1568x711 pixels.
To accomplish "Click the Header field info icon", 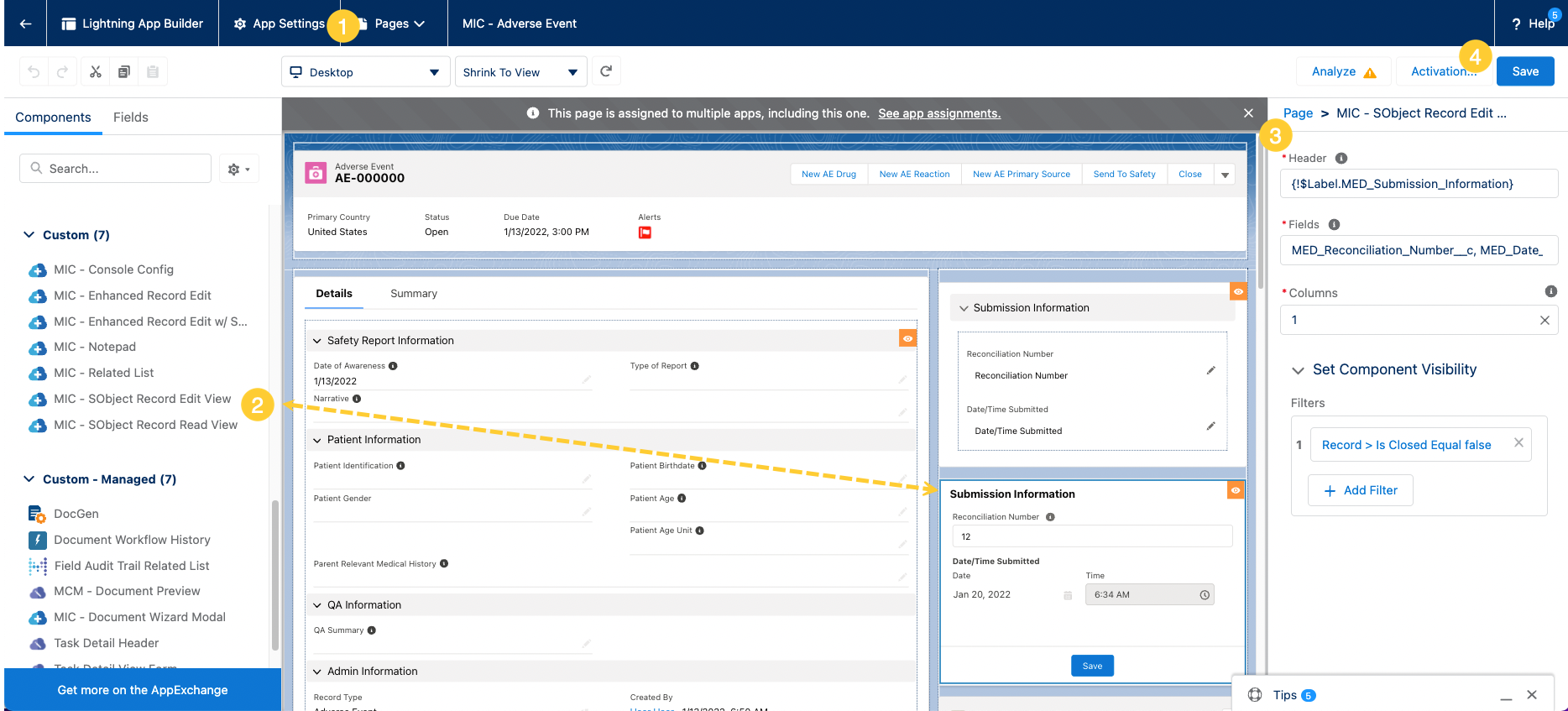I will [1341, 158].
